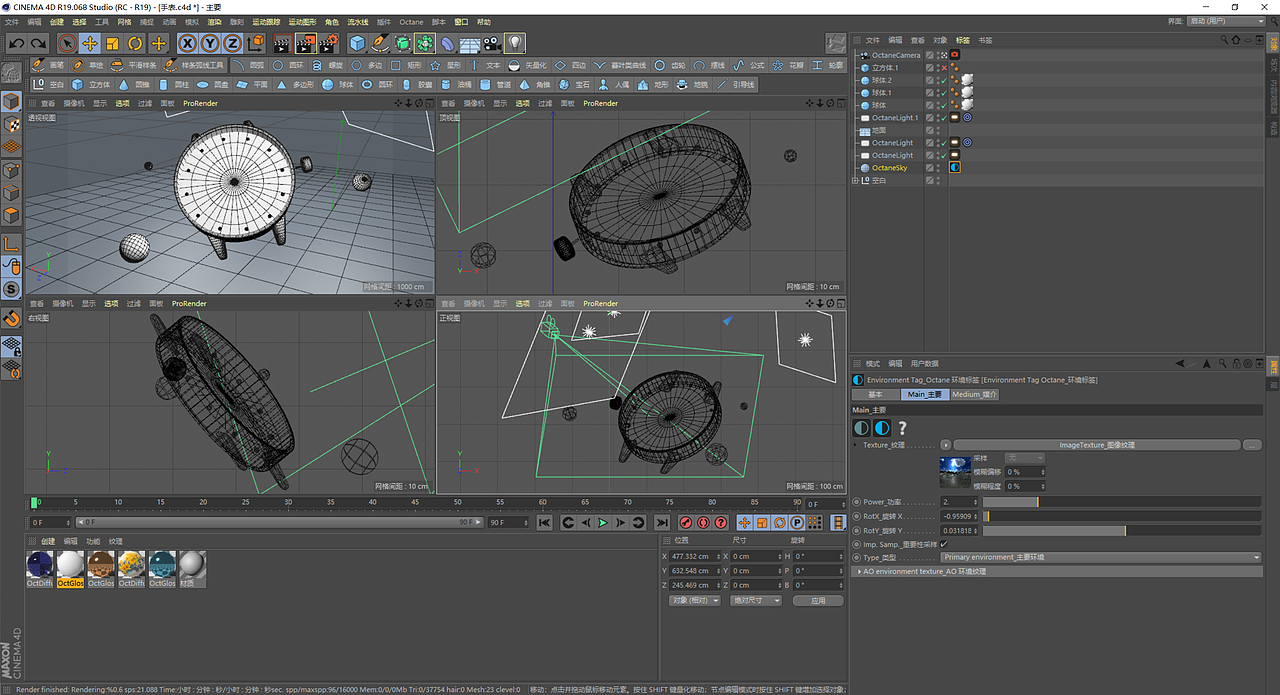Click the RotX_旋转X slider bar
The width and height of the screenshot is (1280, 695).
coord(1122,516)
